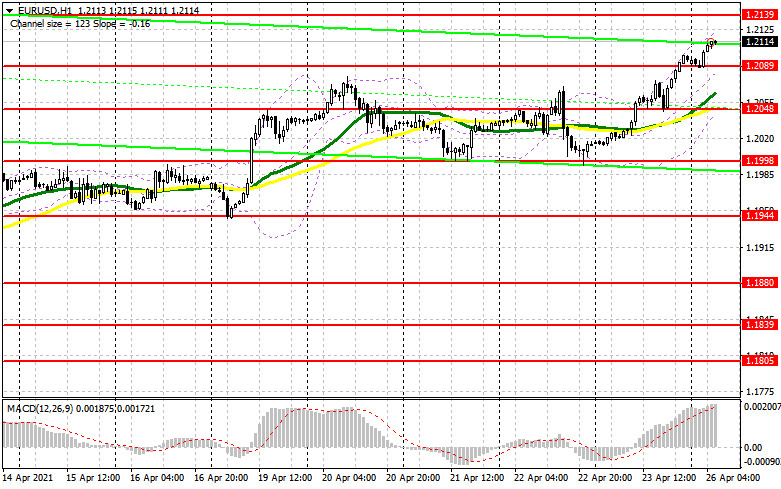
Task: Click the circle marker on the latest candle
Action: point(711,42)
